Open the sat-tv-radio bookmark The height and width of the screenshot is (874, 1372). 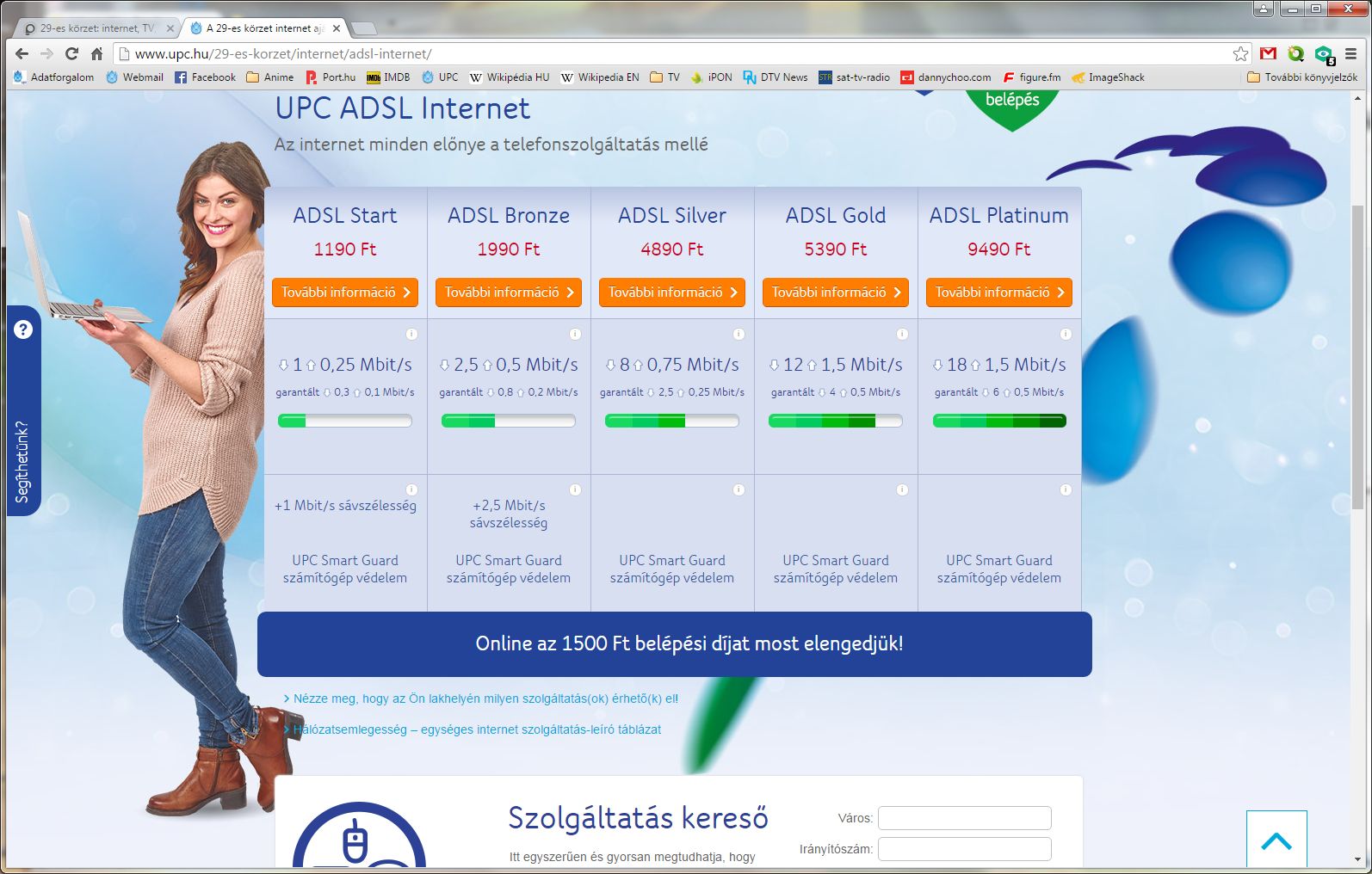(855, 77)
